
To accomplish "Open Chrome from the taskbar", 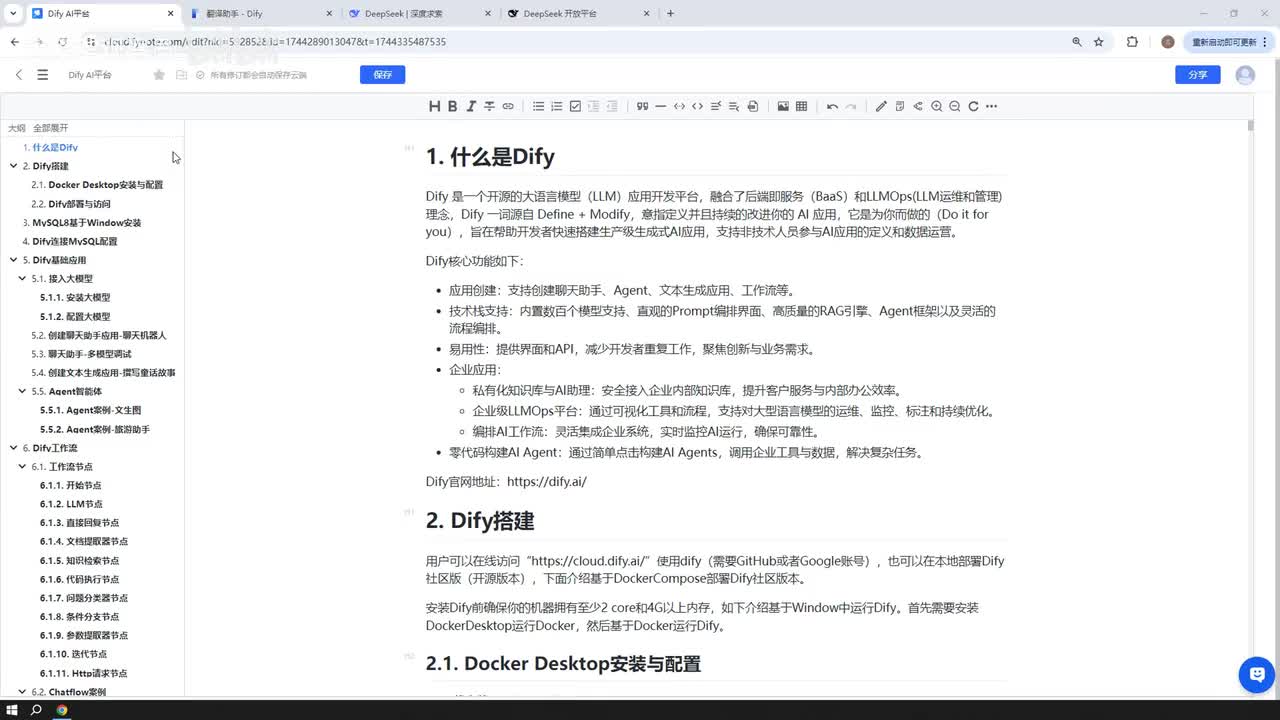I will point(62,710).
